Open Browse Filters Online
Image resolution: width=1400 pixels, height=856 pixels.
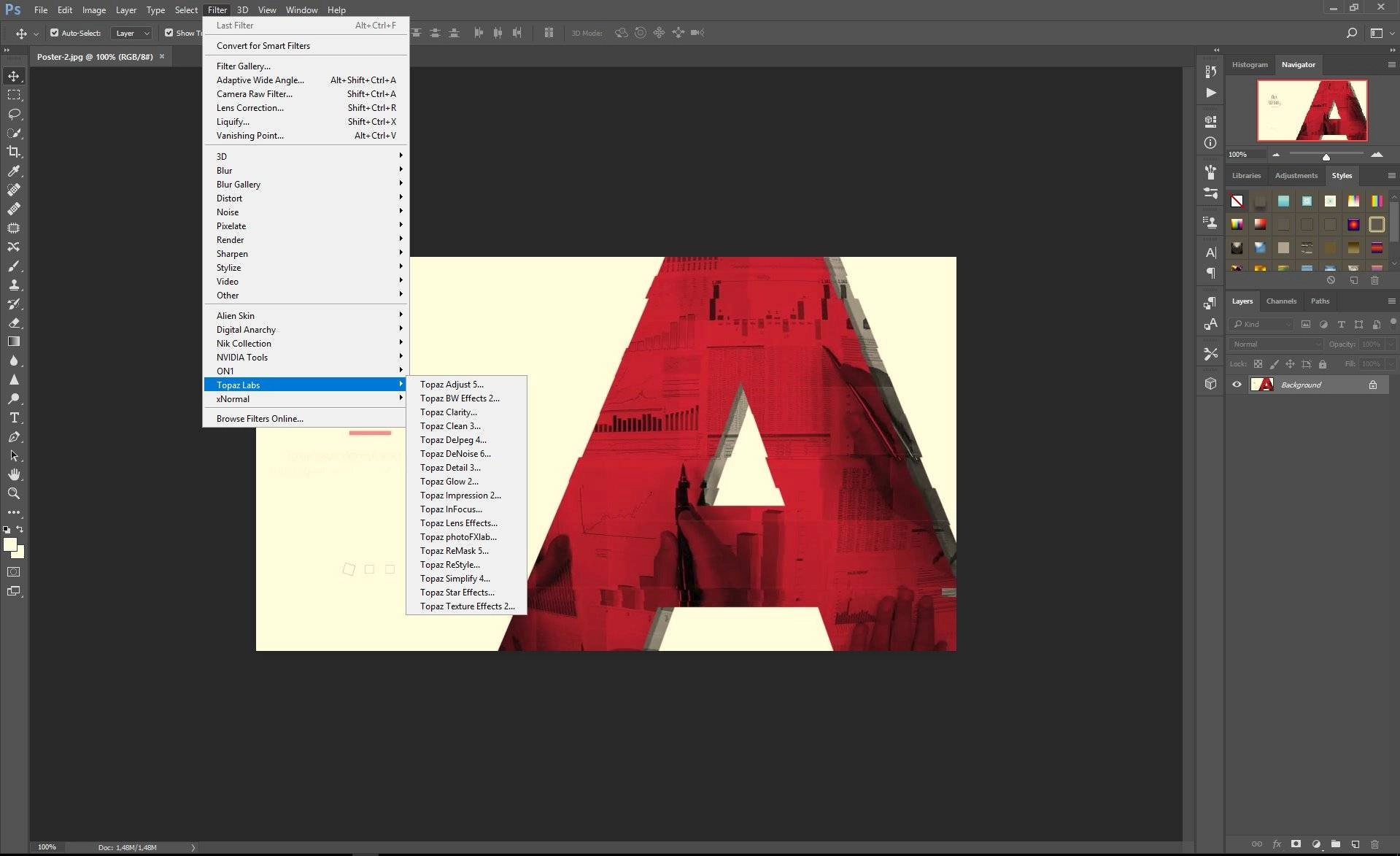tap(305, 418)
